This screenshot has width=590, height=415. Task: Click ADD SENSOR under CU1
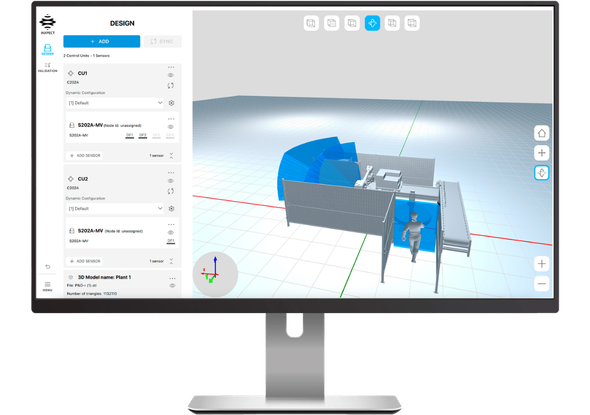(x=85, y=155)
